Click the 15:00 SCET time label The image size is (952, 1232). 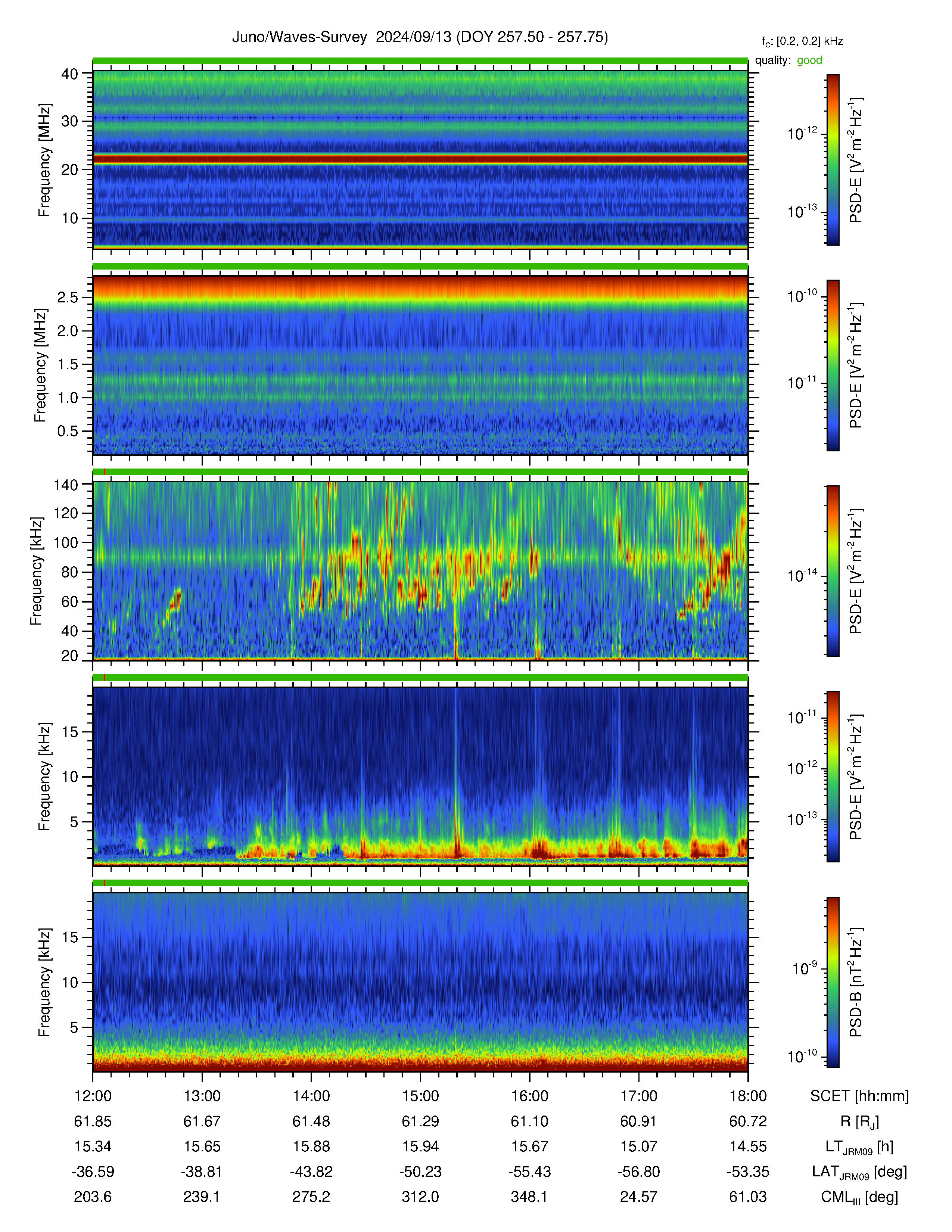click(x=420, y=1096)
